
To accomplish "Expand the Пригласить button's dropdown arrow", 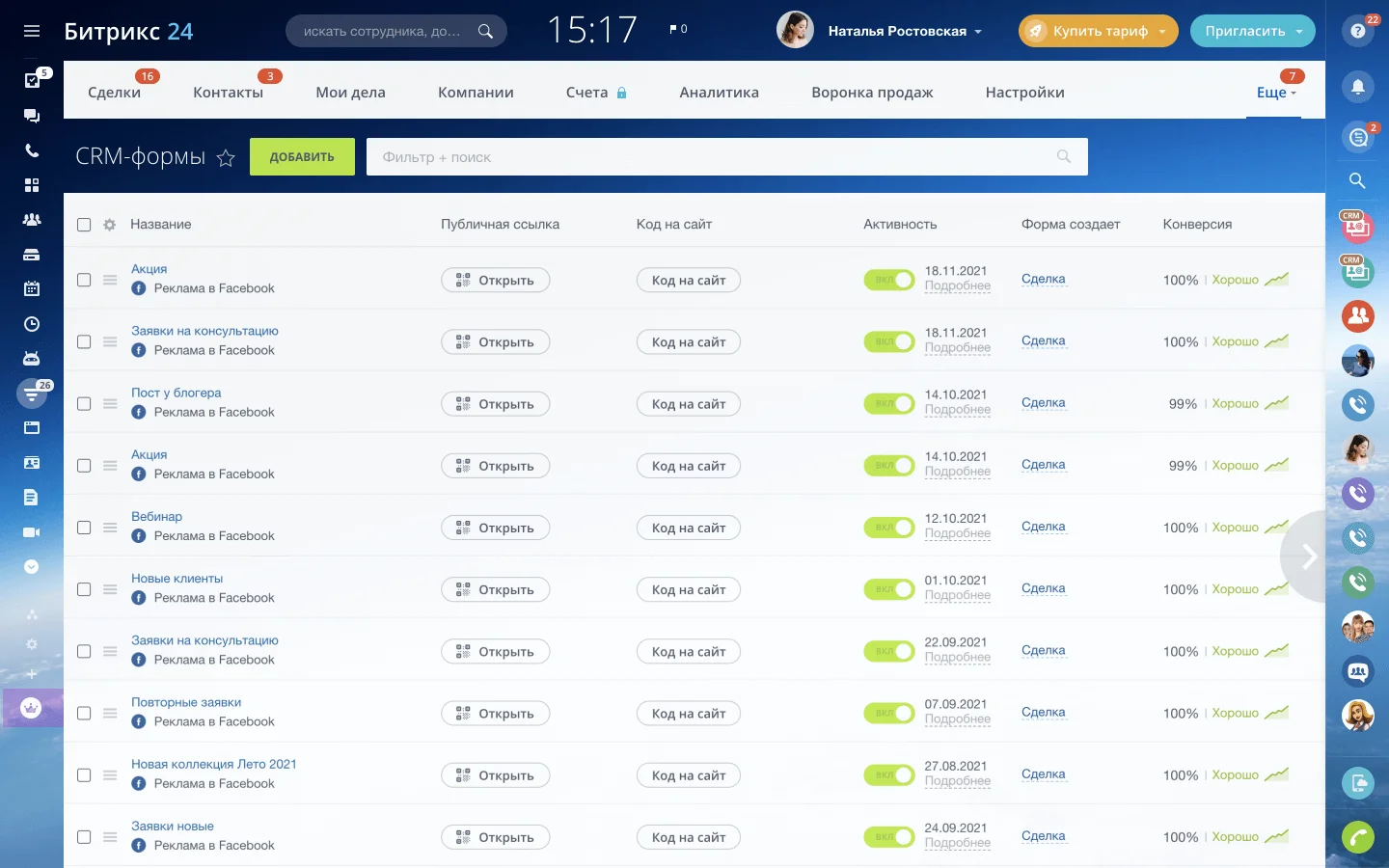I will [x=1299, y=31].
